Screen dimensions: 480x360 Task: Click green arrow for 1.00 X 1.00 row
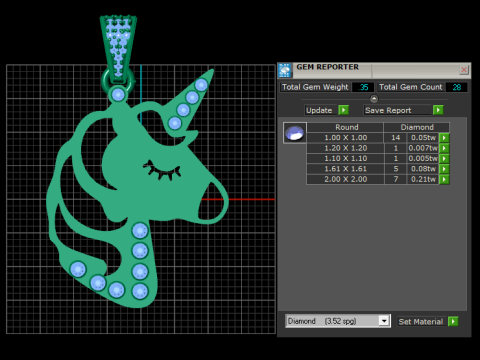(x=444, y=138)
